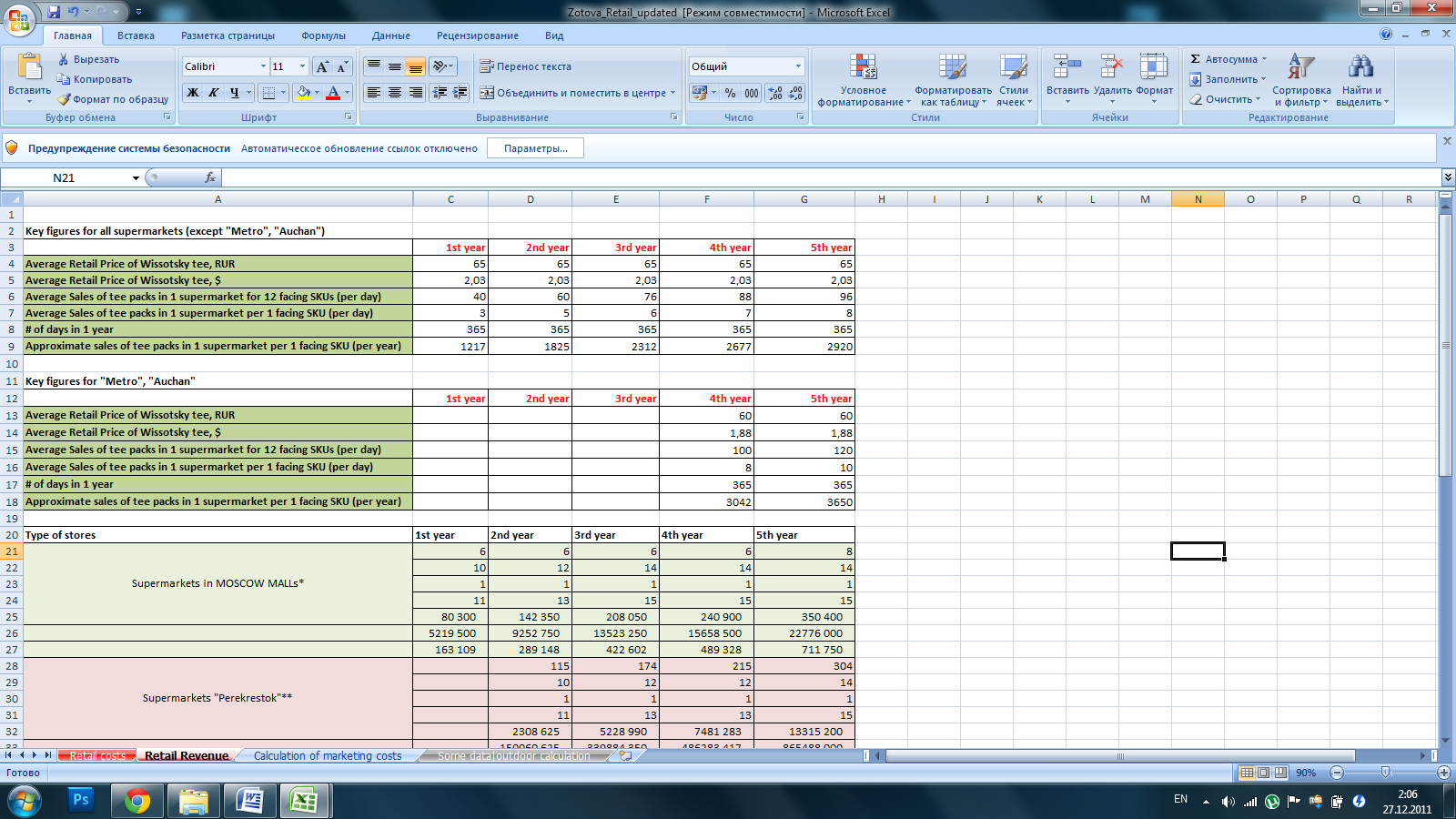Switch to Вид ribbon tab
The height and width of the screenshot is (819, 1456).
click(x=554, y=35)
